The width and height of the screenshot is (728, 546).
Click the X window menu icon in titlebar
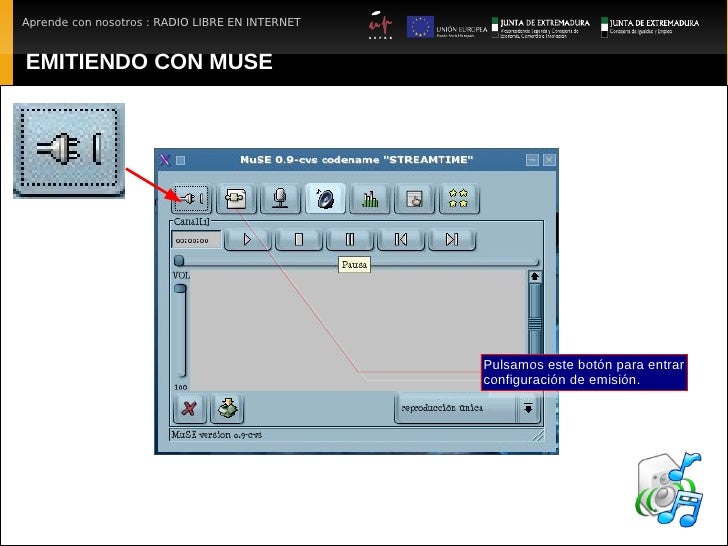point(165,160)
